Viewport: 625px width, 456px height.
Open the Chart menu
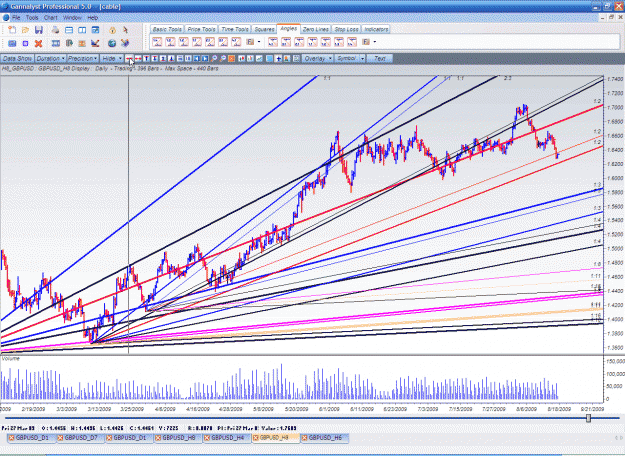click(x=51, y=18)
